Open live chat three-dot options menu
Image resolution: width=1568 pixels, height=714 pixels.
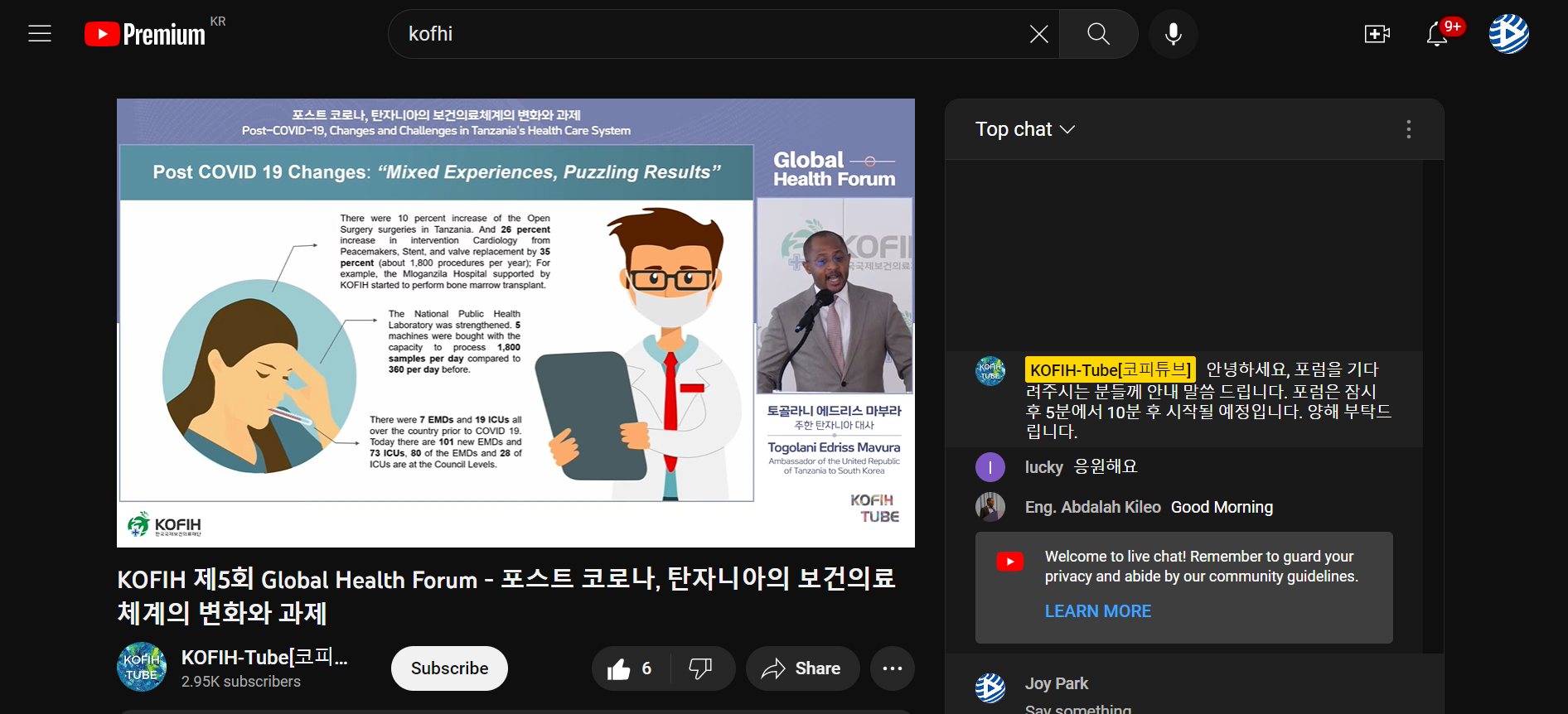pos(1408,129)
